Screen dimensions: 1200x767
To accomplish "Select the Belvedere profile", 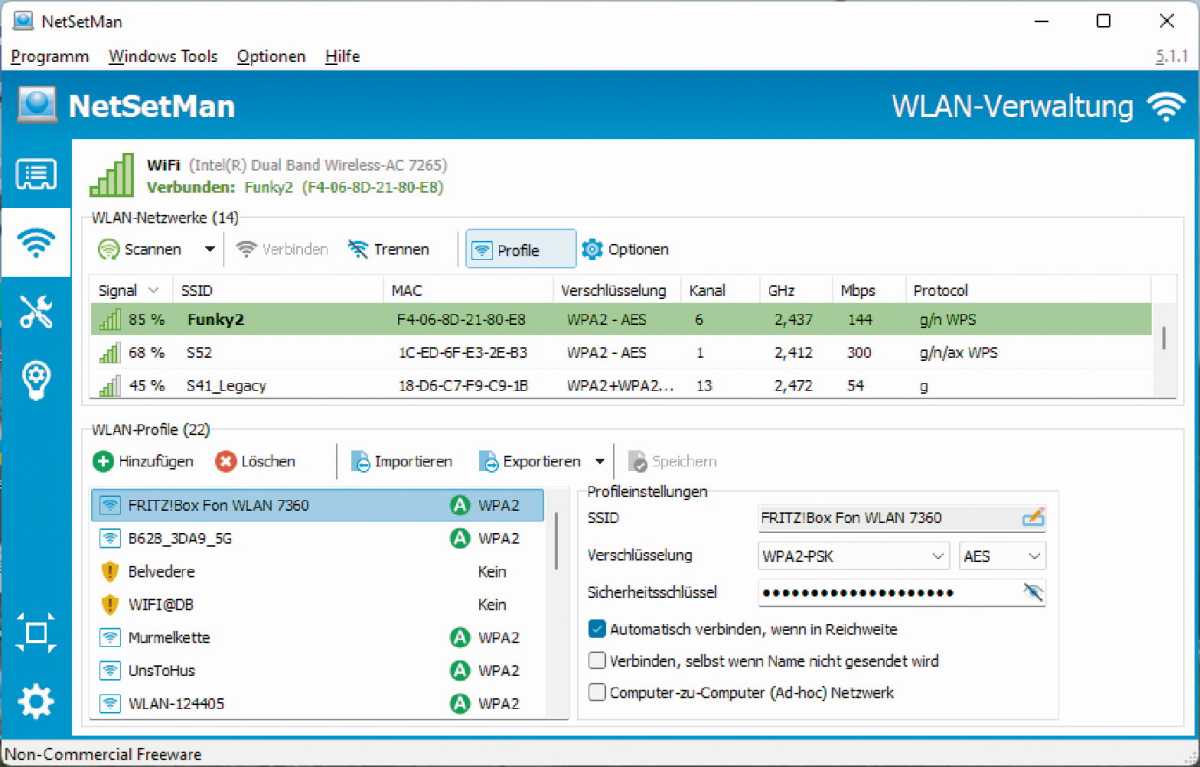I will tap(318, 572).
